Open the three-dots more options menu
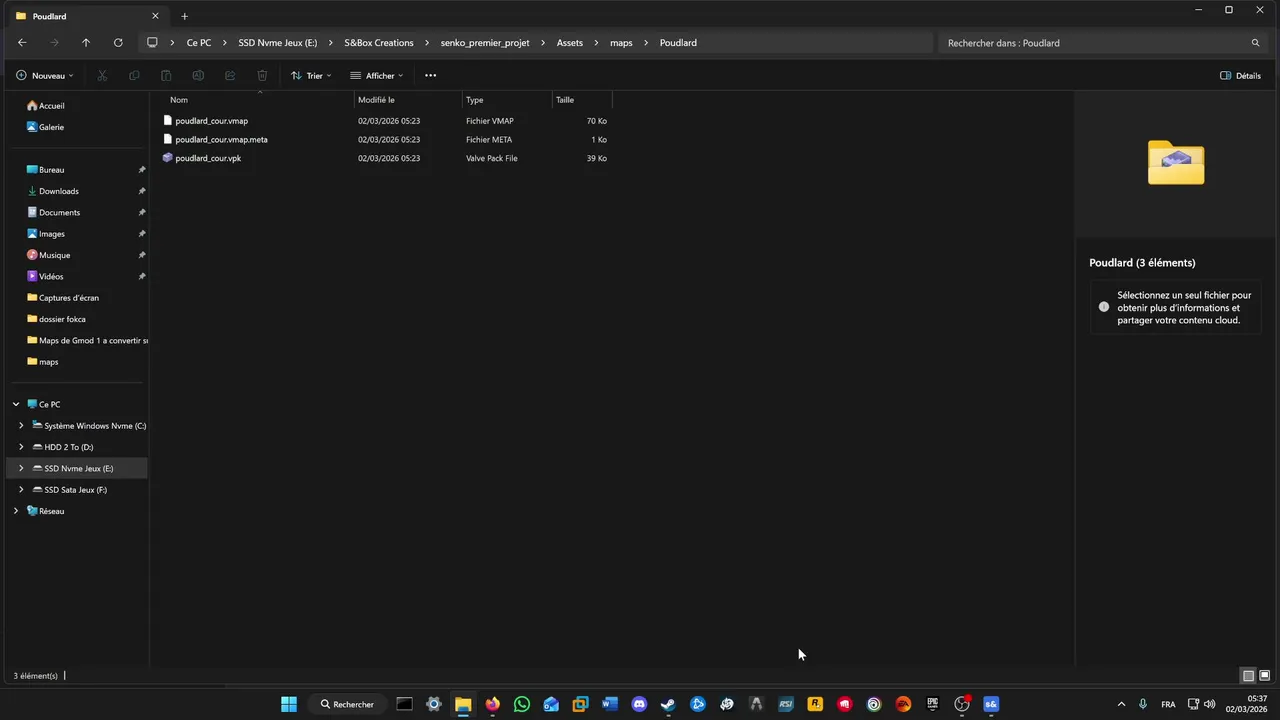 click(x=431, y=75)
